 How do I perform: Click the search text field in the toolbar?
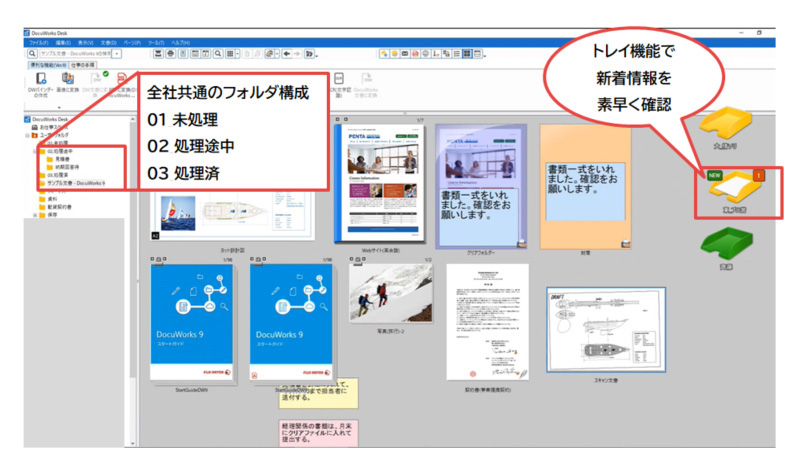(76, 54)
